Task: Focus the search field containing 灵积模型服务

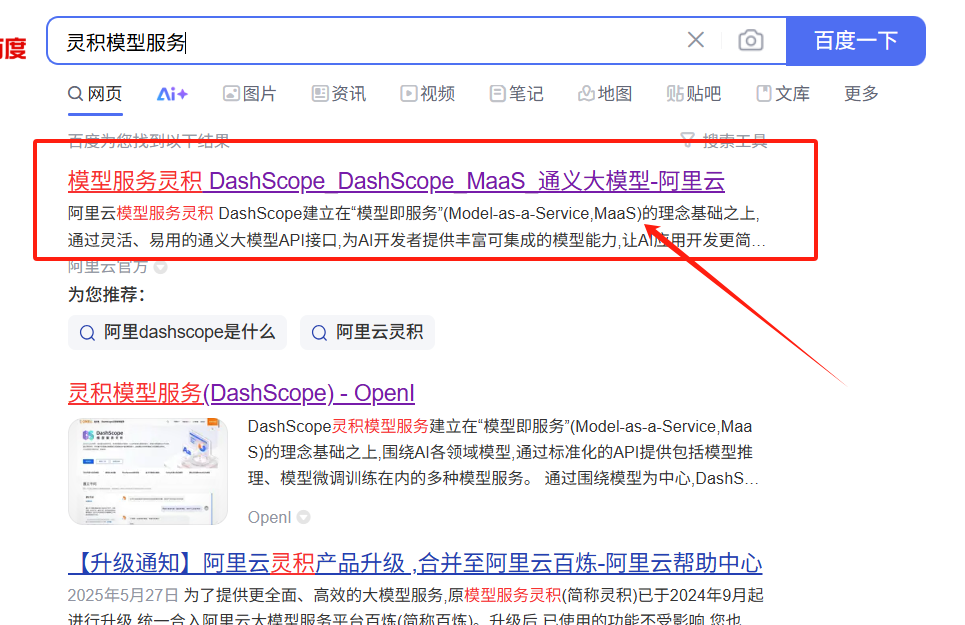Action: click(x=369, y=41)
